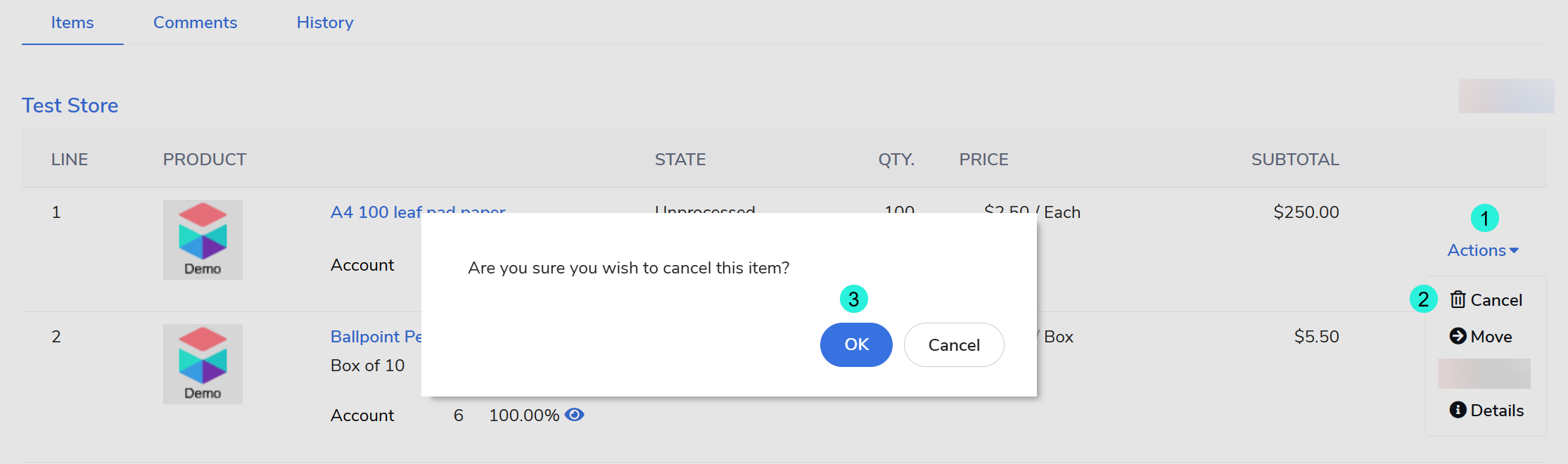Open the History tab
The image size is (1568, 464).
[x=324, y=22]
